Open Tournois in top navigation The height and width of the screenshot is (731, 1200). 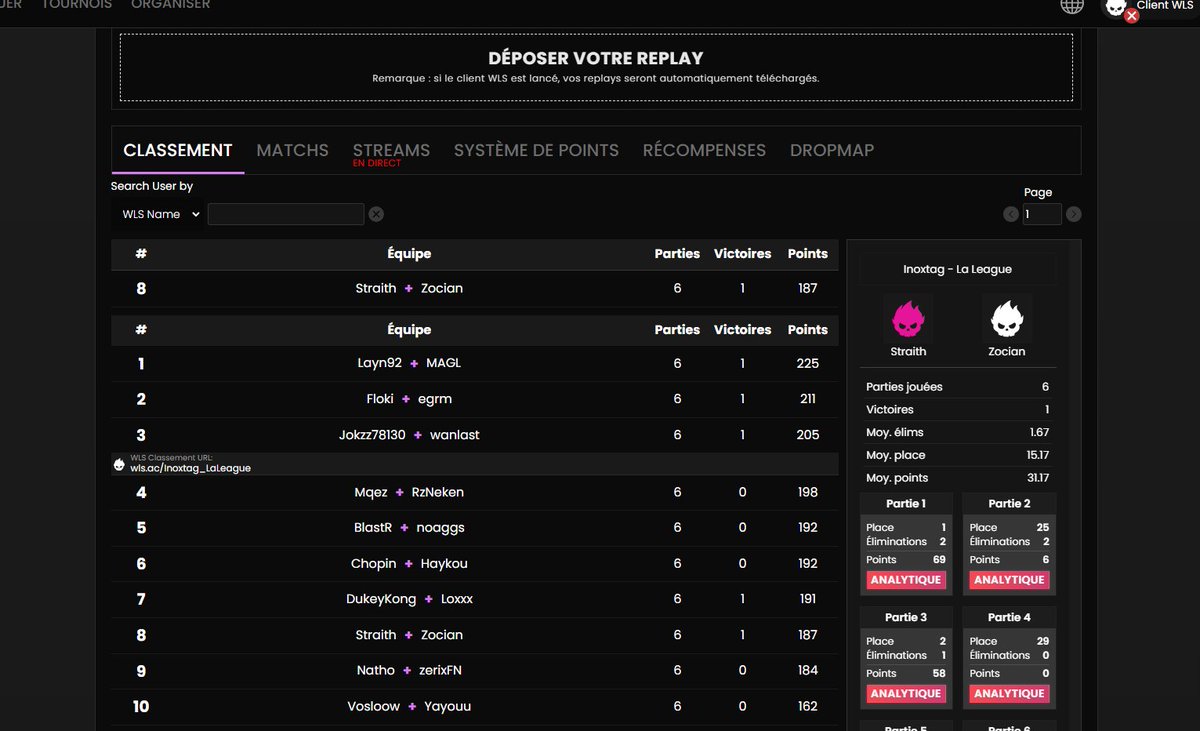77,5
